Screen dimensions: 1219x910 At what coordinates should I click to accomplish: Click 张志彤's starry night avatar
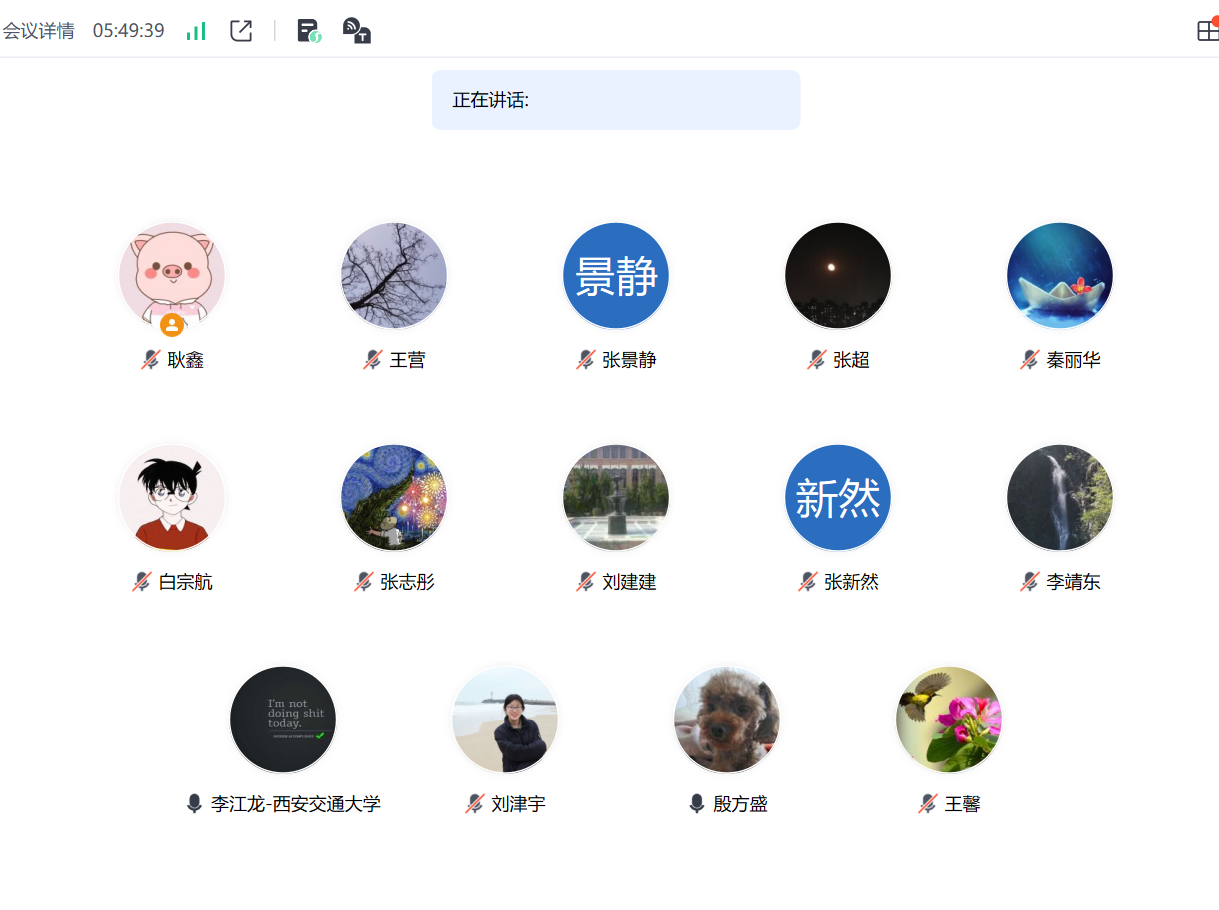(394, 498)
